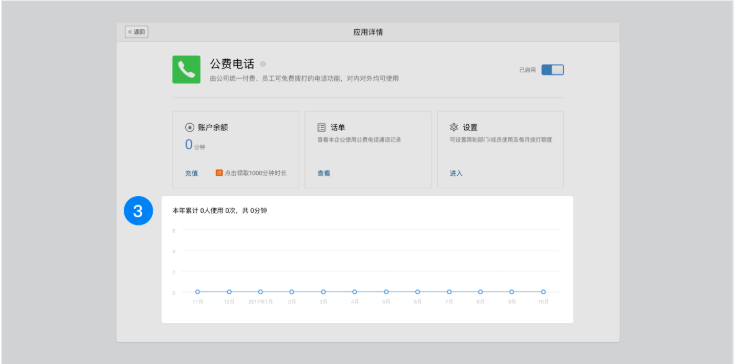Screen dimensions: 735x364
Task: Click the chart data point for 2月
Action: (292, 292)
